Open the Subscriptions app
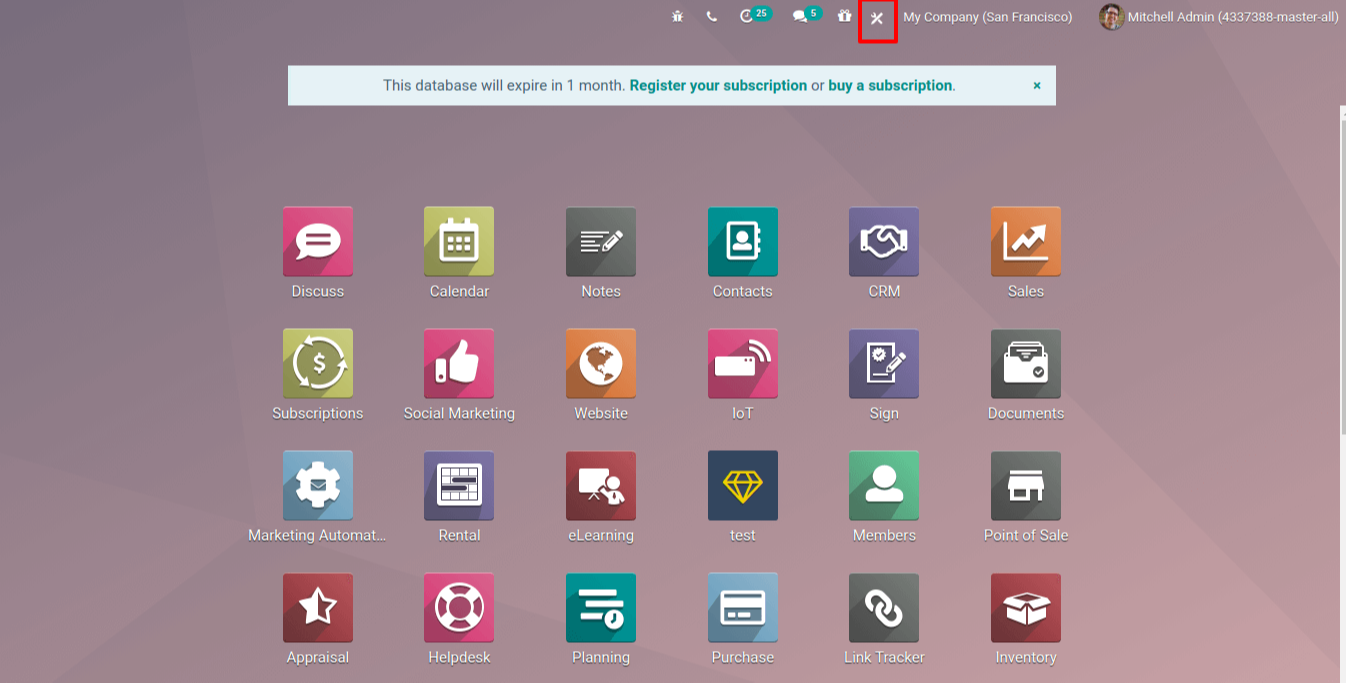Screen dimensions: 1346x683 point(318,364)
